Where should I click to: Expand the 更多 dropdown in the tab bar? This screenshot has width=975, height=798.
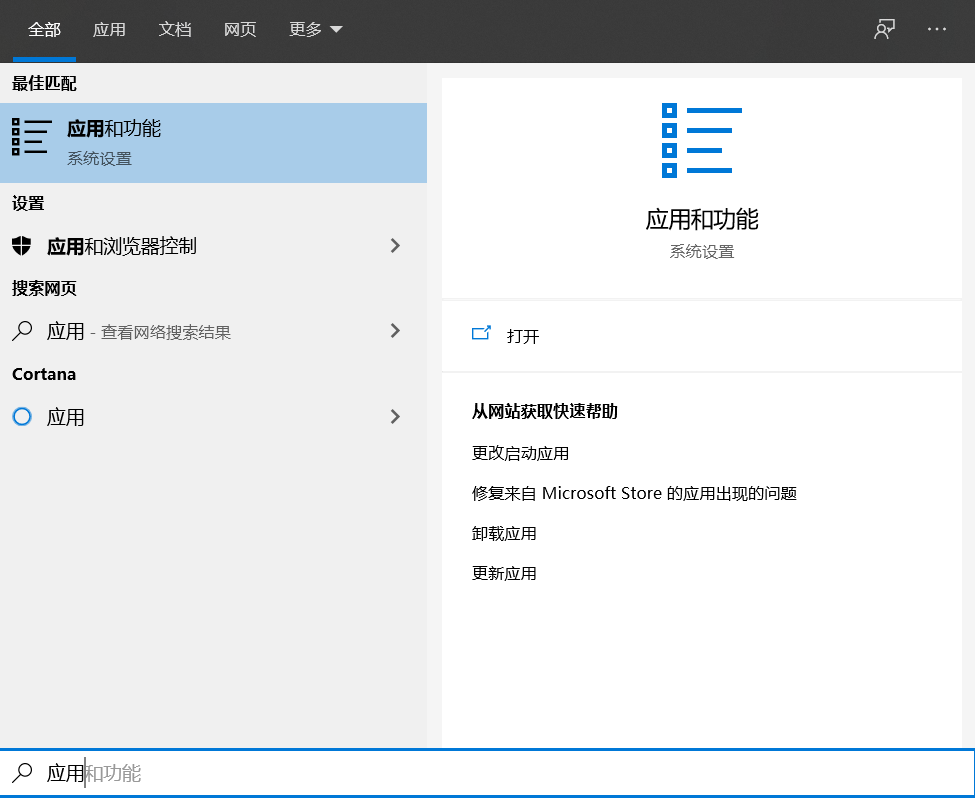(x=315, y=29)
